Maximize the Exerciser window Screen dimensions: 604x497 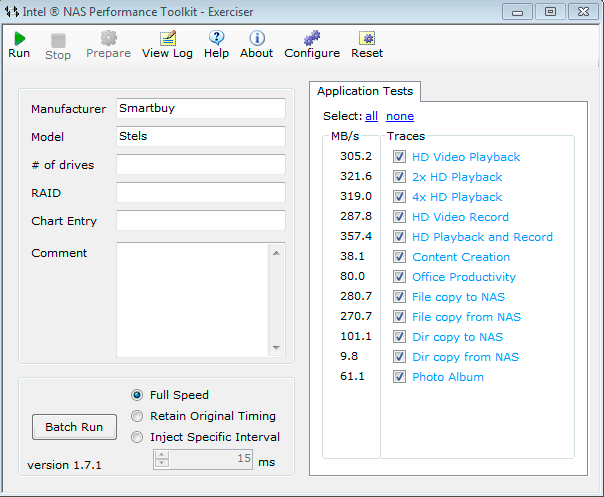coord(550,12)
